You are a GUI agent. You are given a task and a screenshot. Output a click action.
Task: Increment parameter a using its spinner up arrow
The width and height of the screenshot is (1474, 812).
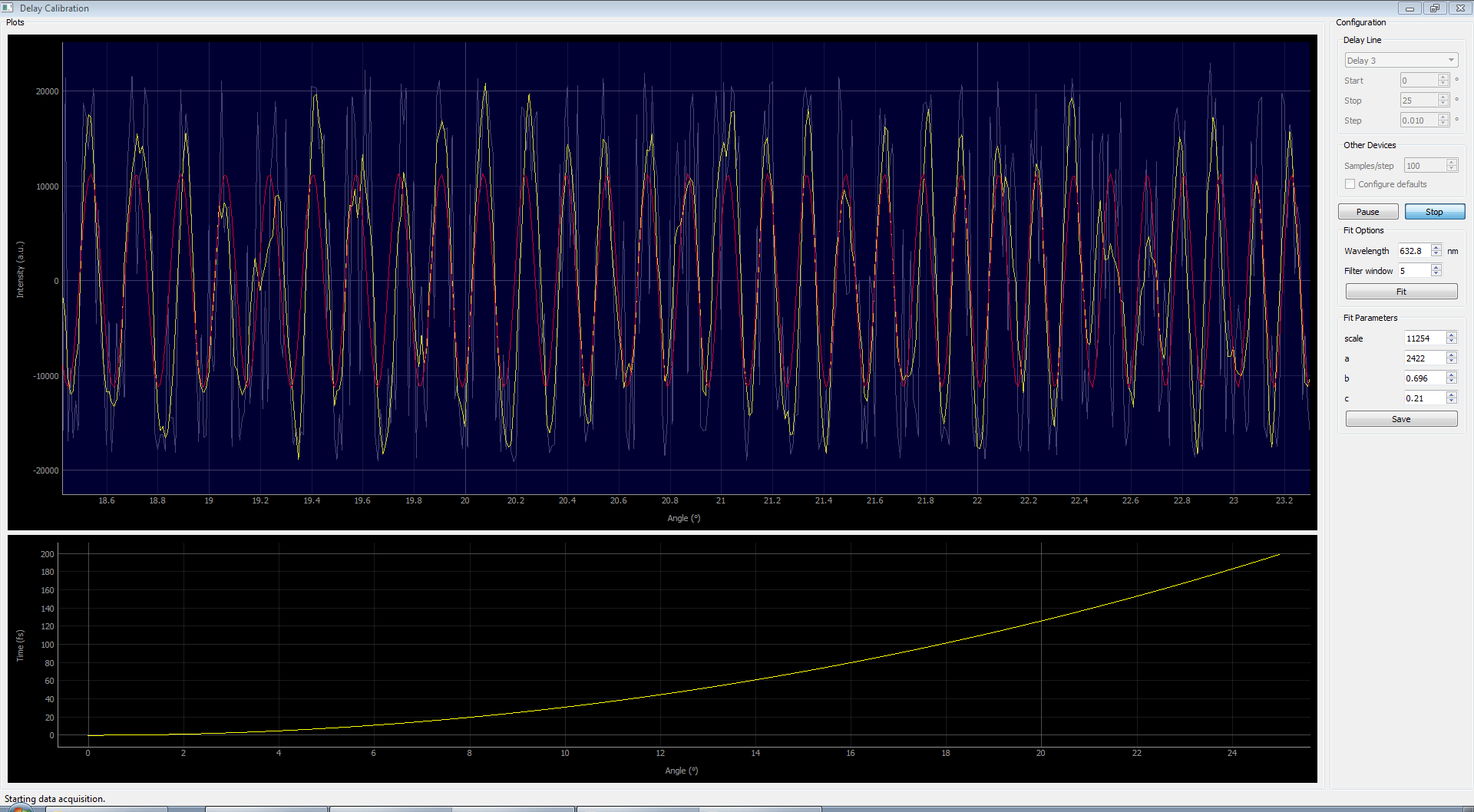[1452, 355]
